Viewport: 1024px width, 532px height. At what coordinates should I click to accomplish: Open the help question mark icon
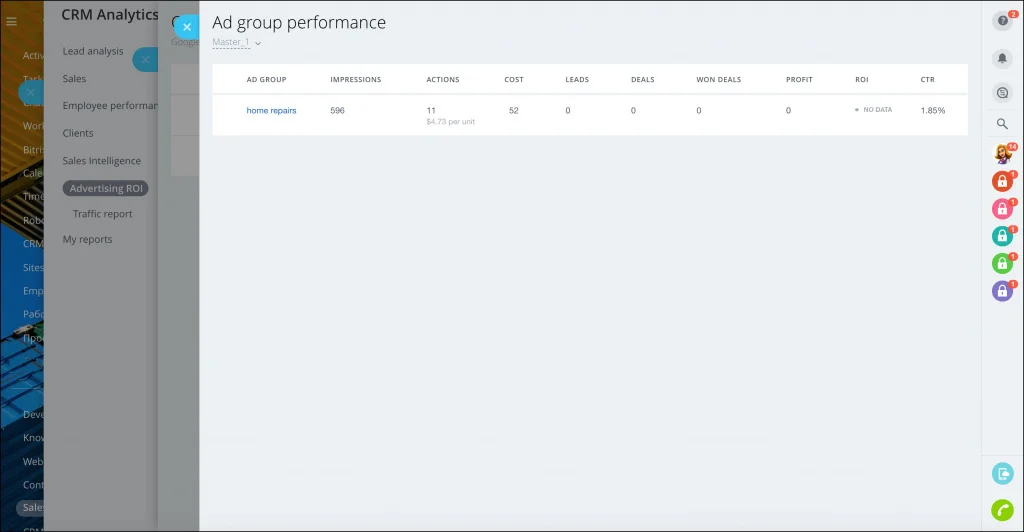[1002, 21]
